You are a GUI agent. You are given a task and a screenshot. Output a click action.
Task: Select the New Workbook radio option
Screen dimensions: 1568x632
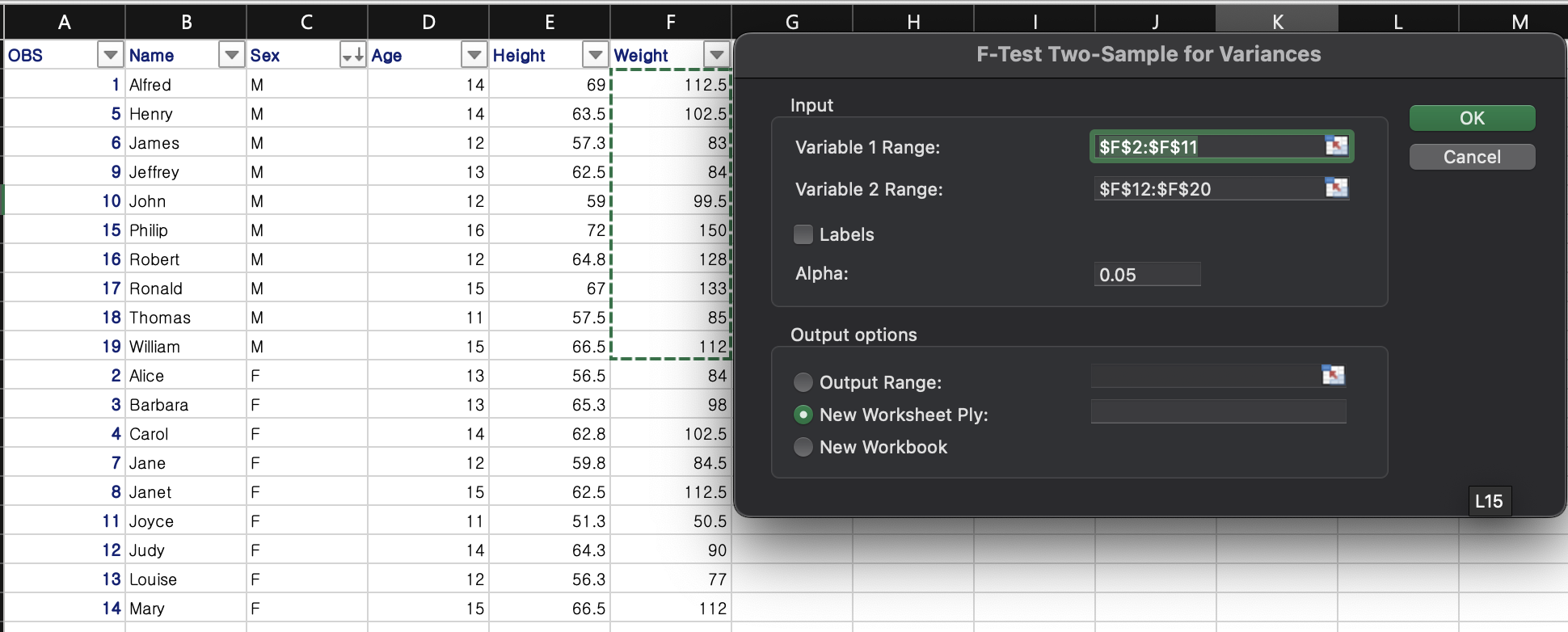coord(803,447)
